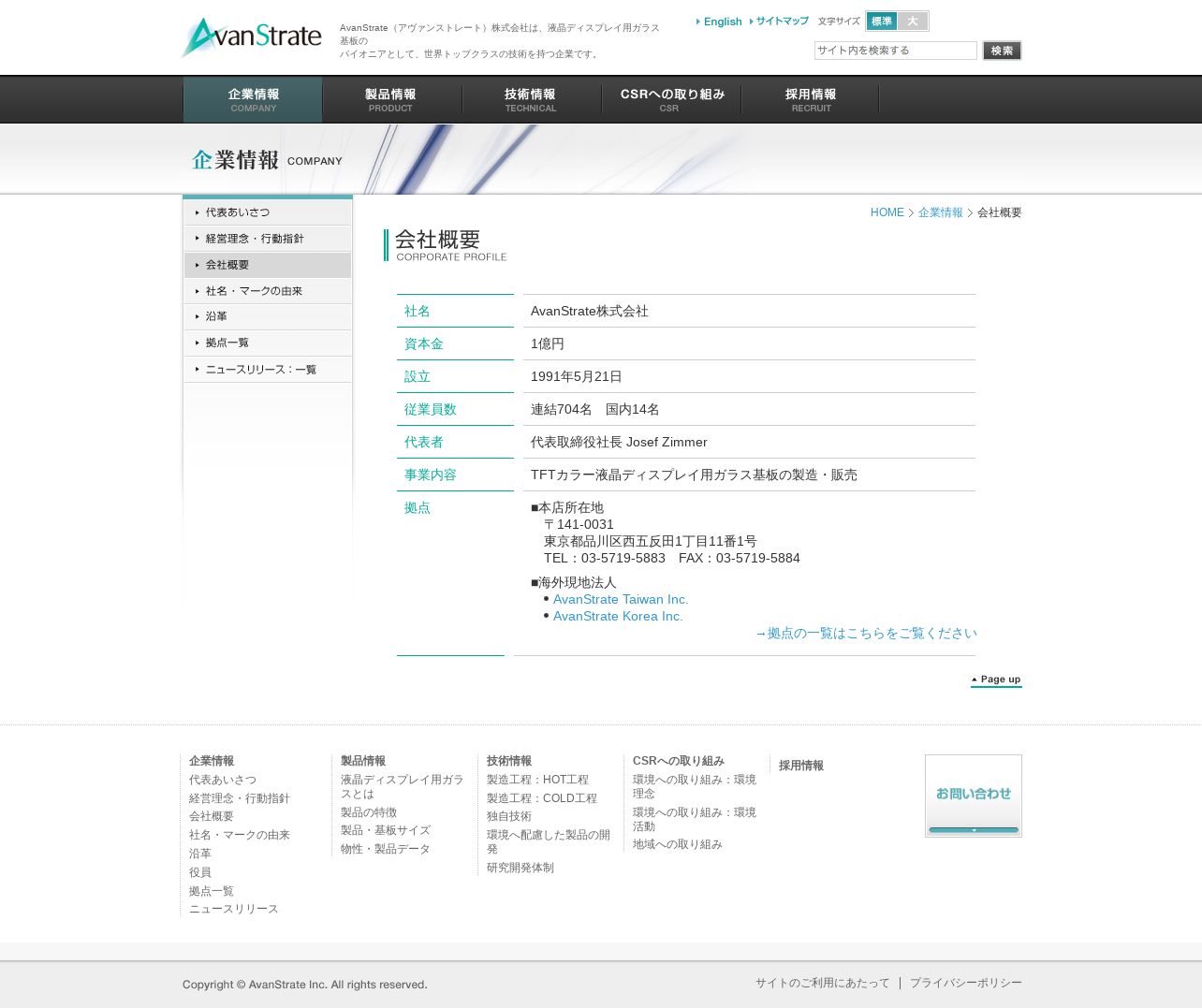Click the 連結704名 国内14名 employee count

coord(595,409)
